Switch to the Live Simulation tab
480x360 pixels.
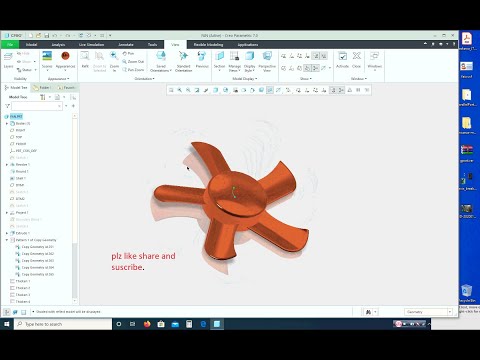coord(91,44)
